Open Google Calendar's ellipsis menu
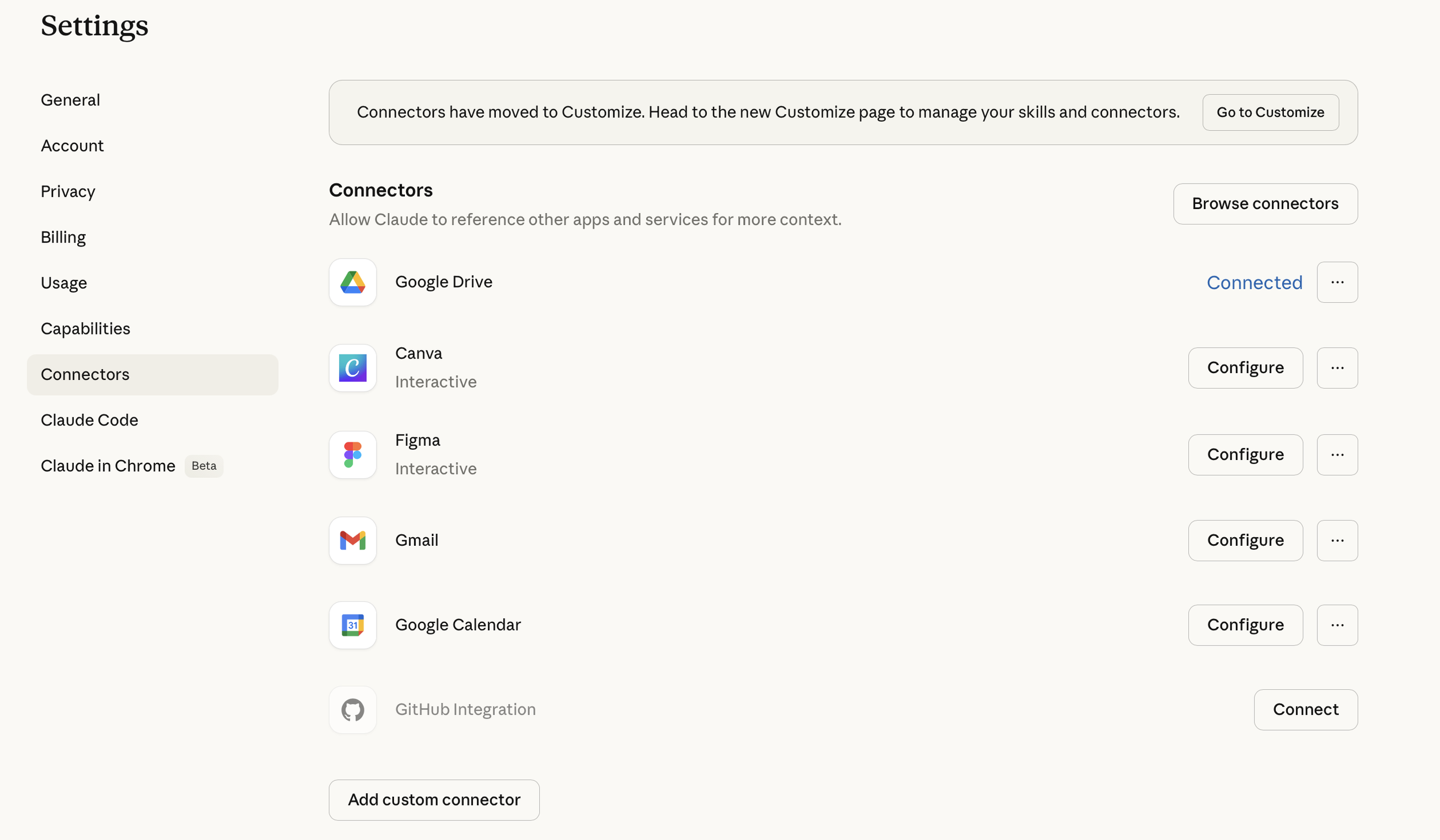This screenshot has width=1440, height=840. coord(1337,625)
